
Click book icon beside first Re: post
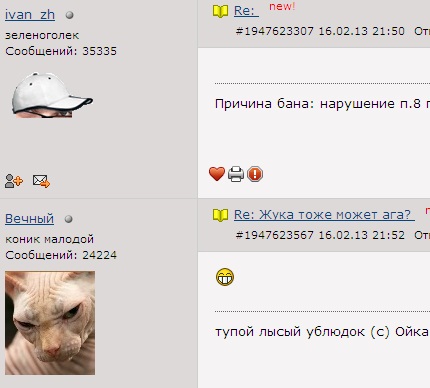(x=220, y=12)
